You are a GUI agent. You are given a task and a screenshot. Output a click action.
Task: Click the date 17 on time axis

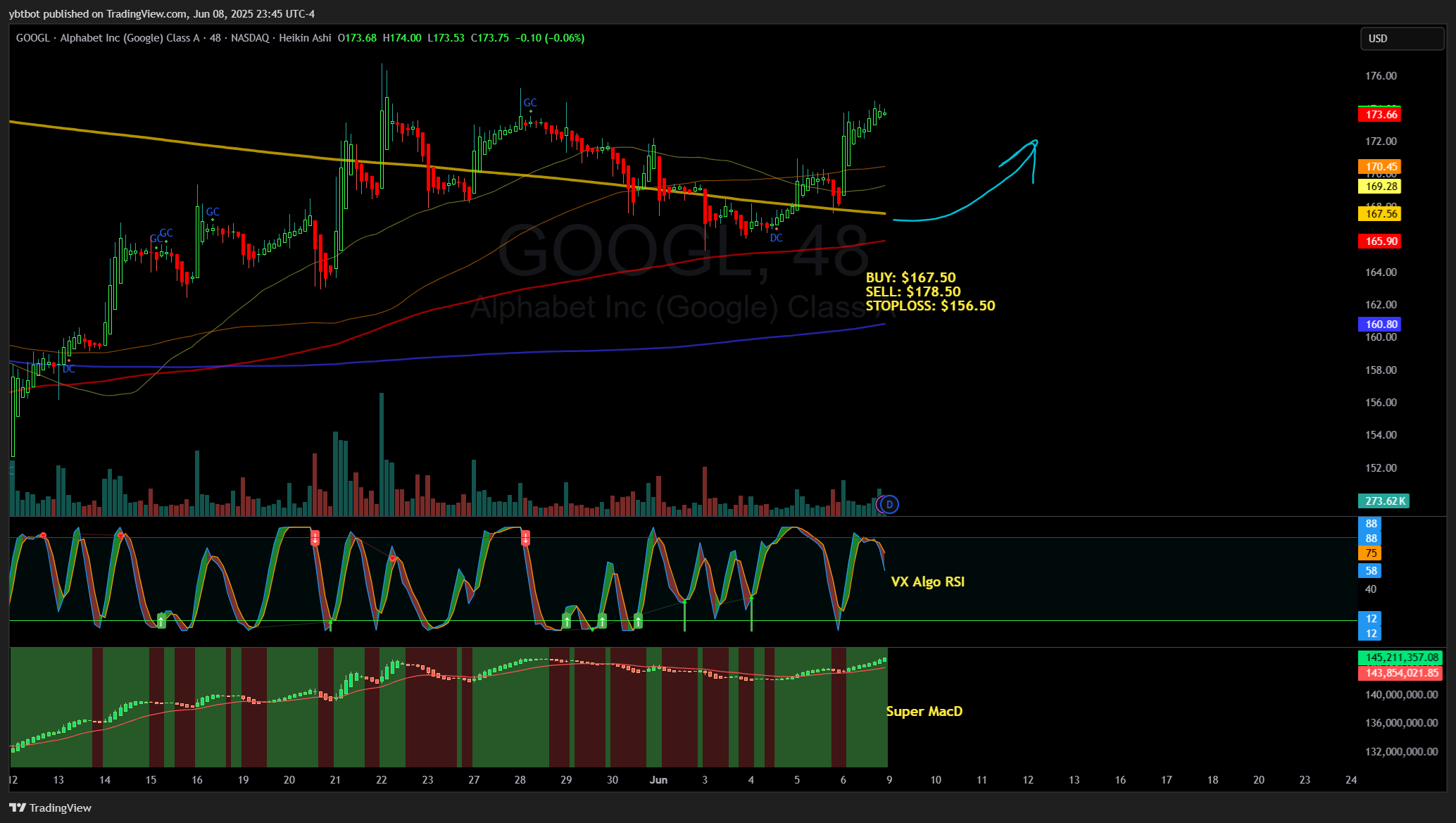[x=1167, y=780]
